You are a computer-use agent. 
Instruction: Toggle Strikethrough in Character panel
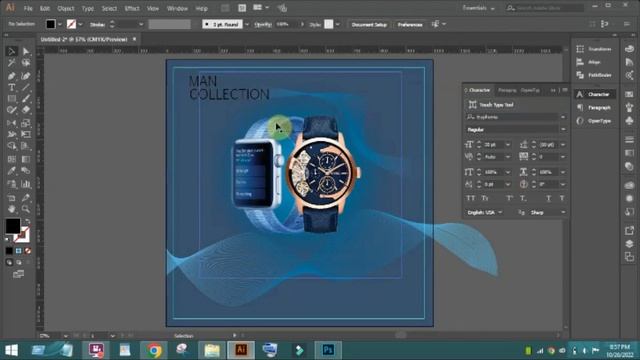(562, 198)
